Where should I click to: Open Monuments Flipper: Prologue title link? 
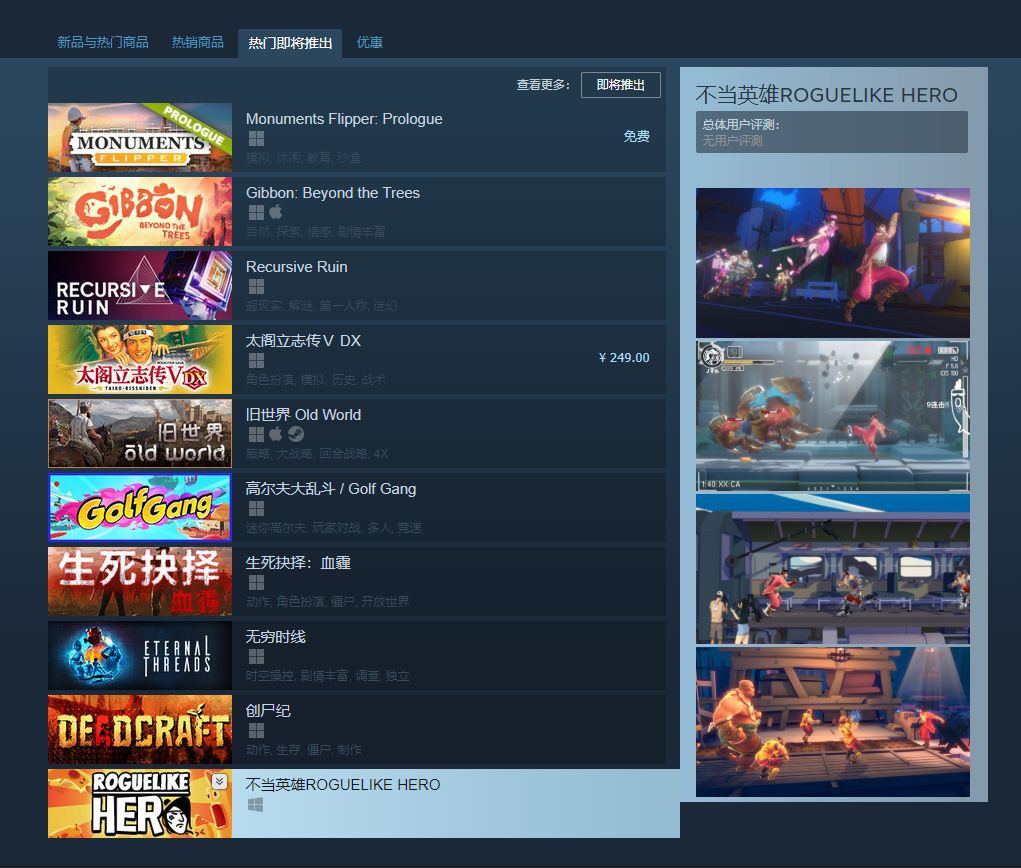(x=344, y=119)
